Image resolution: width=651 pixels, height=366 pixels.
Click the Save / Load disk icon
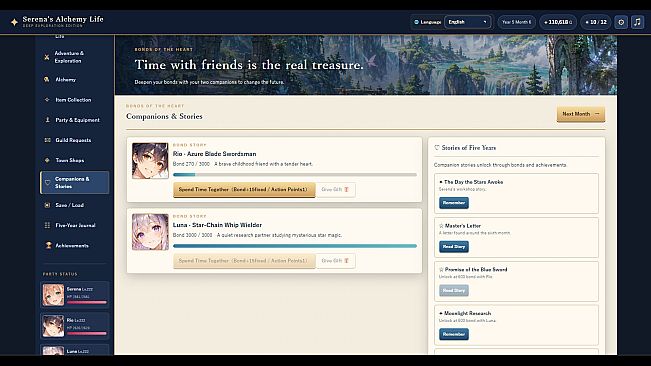point(47,205)
